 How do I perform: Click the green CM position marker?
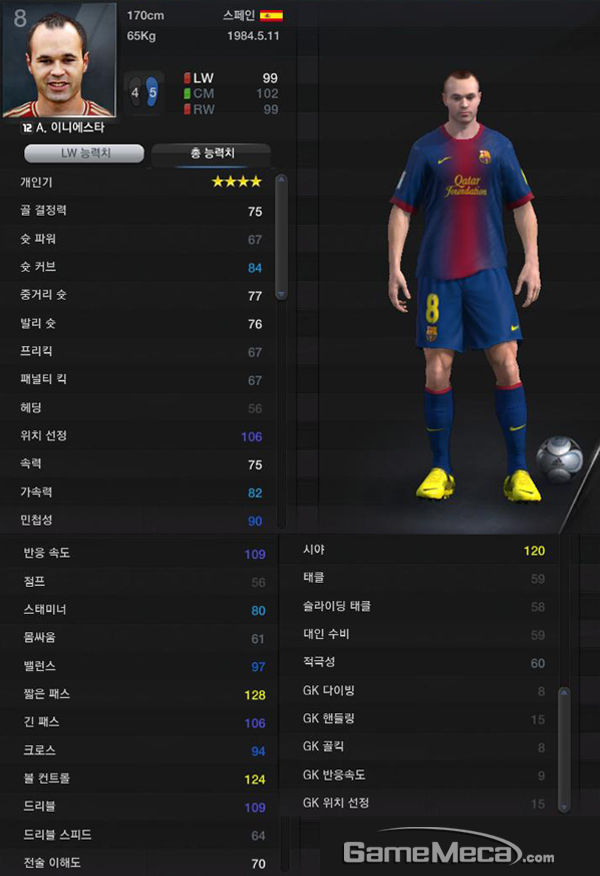[187, 94]
